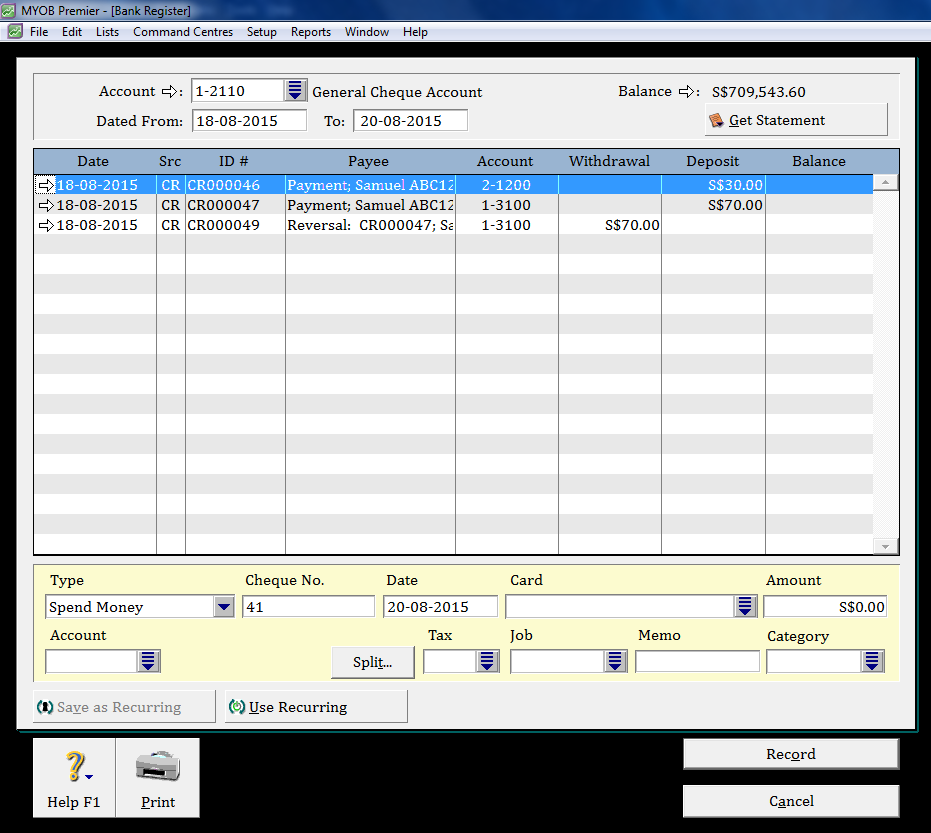Image resolution: width=931 pixels, height=833 pixels.
Task: Click the Print printer icon
Action: tap(157, 768)
